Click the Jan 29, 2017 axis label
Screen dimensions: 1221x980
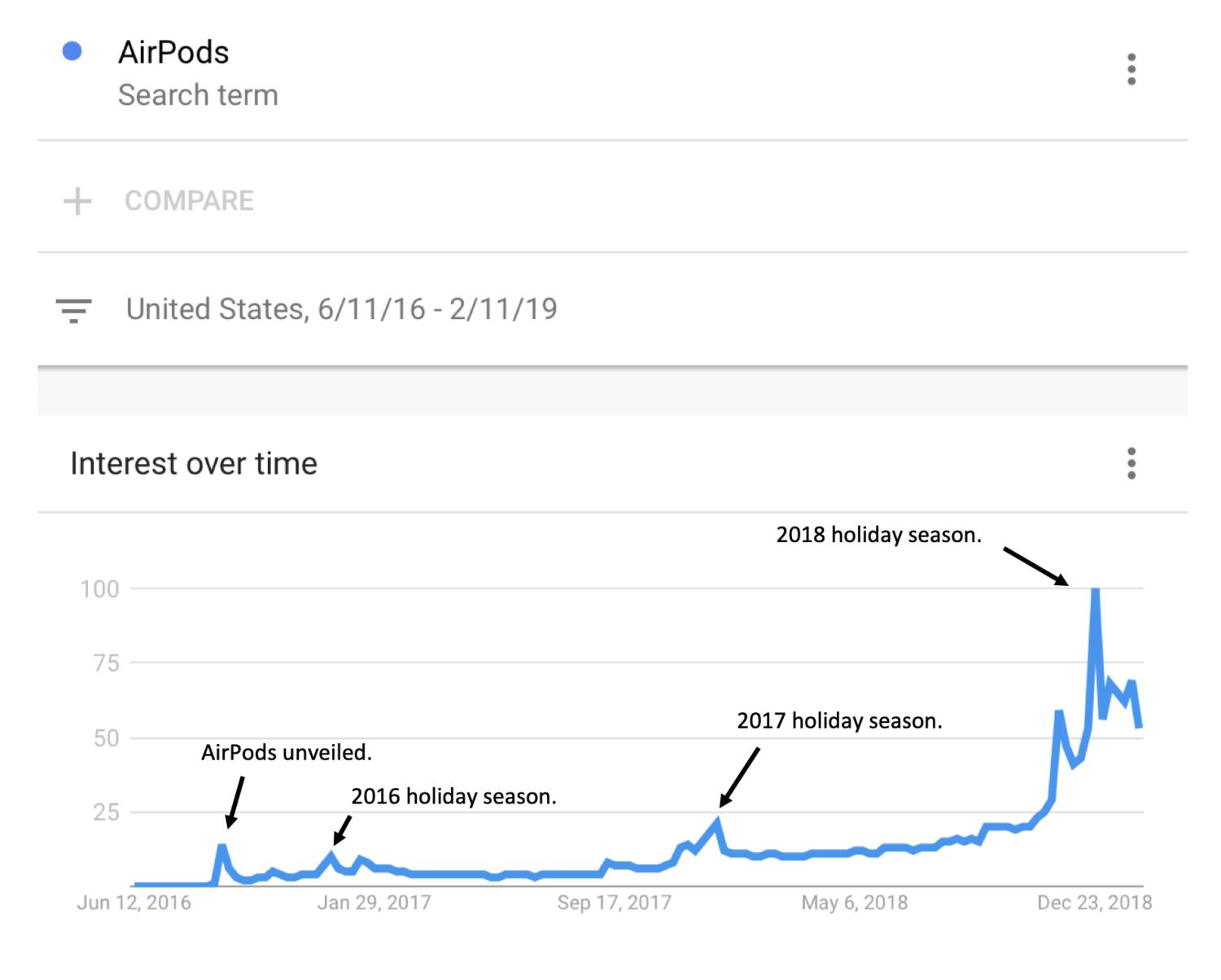coord(374,903)
